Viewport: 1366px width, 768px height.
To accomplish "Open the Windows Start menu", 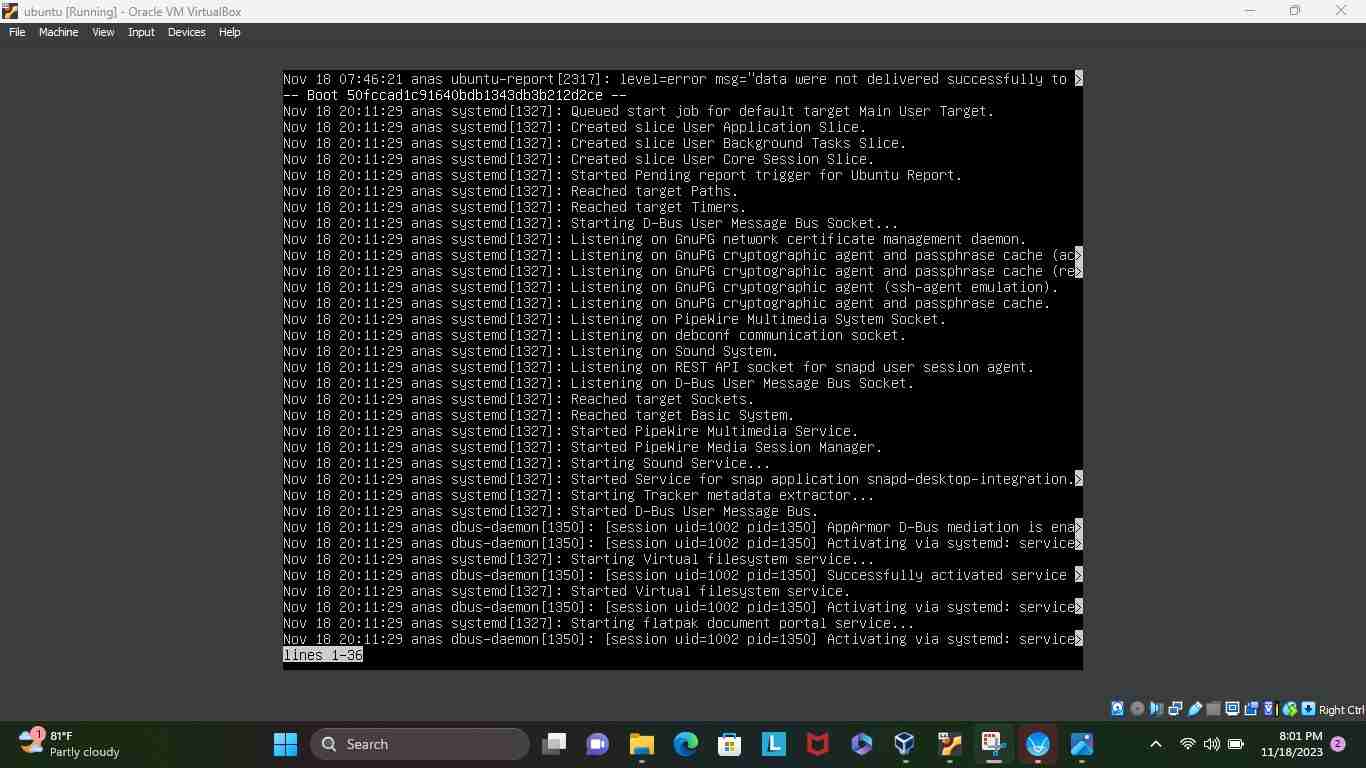I will click(285, 744).
